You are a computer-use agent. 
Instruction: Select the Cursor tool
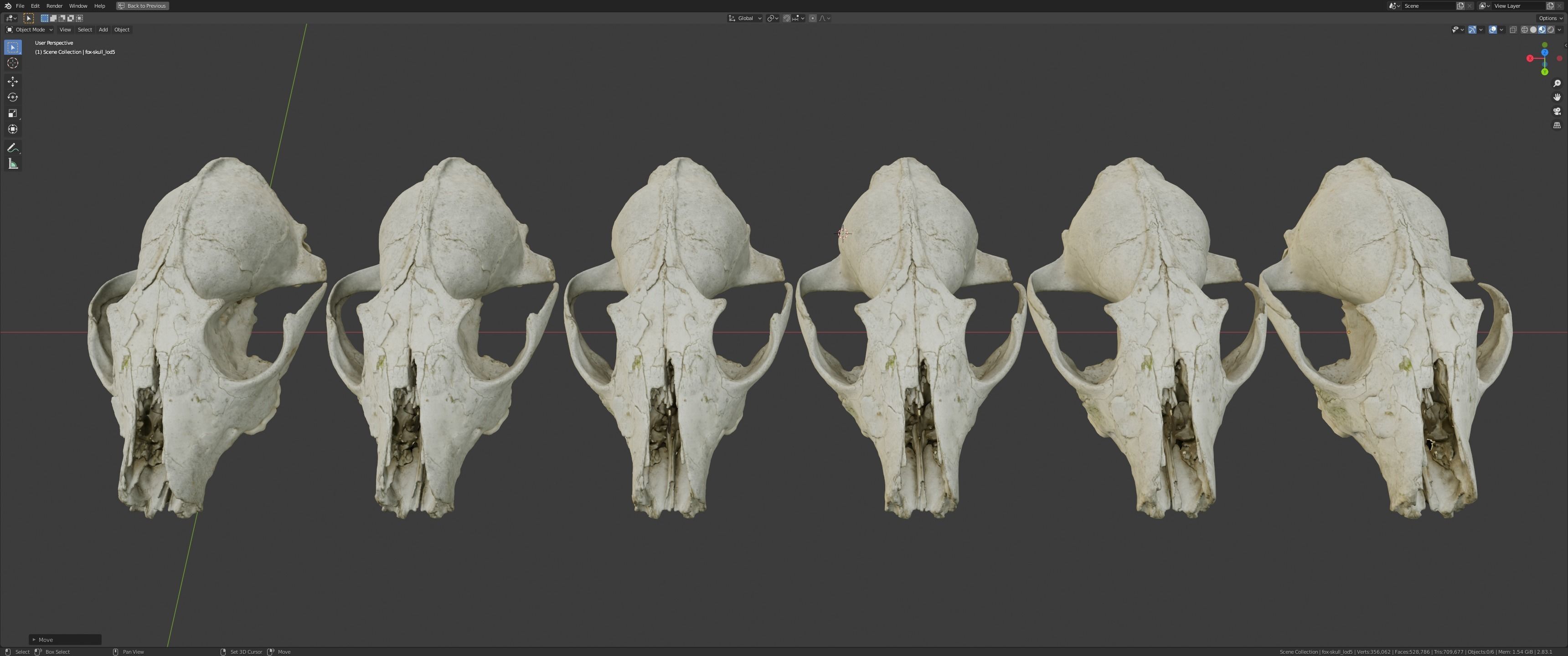[x=13, y=63]
